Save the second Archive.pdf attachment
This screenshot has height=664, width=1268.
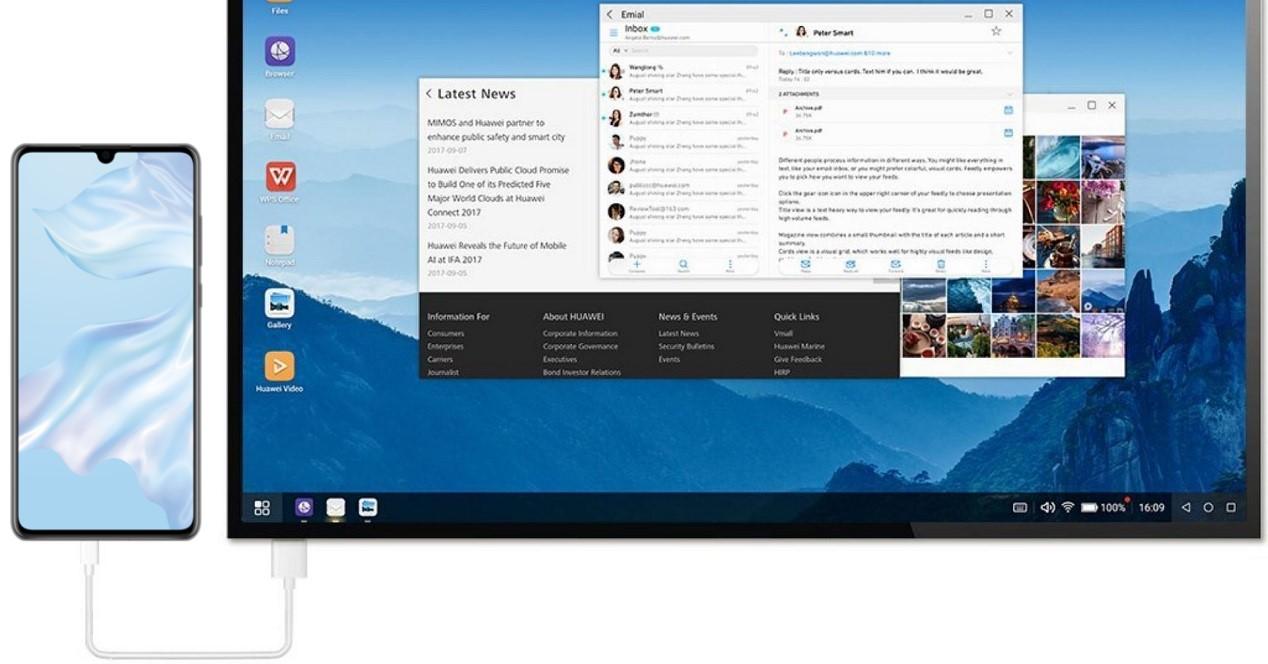coord(1008,133)
